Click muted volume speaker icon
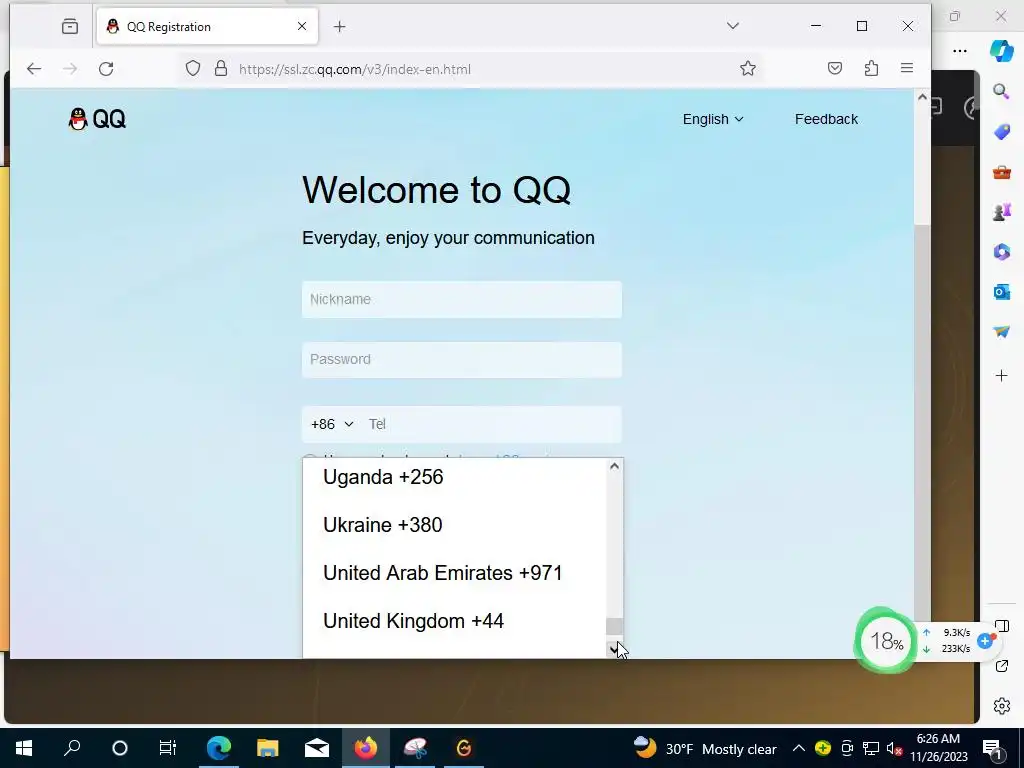The image size is (1024, 768). 894,748
